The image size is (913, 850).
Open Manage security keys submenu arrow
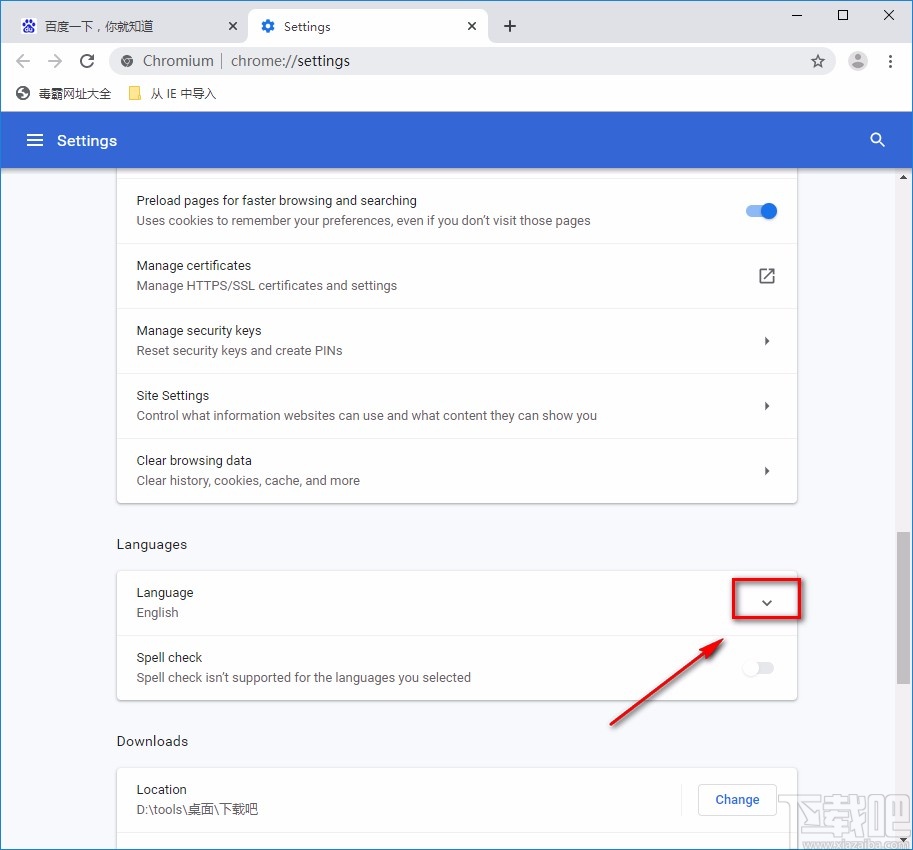pos(766,341)
